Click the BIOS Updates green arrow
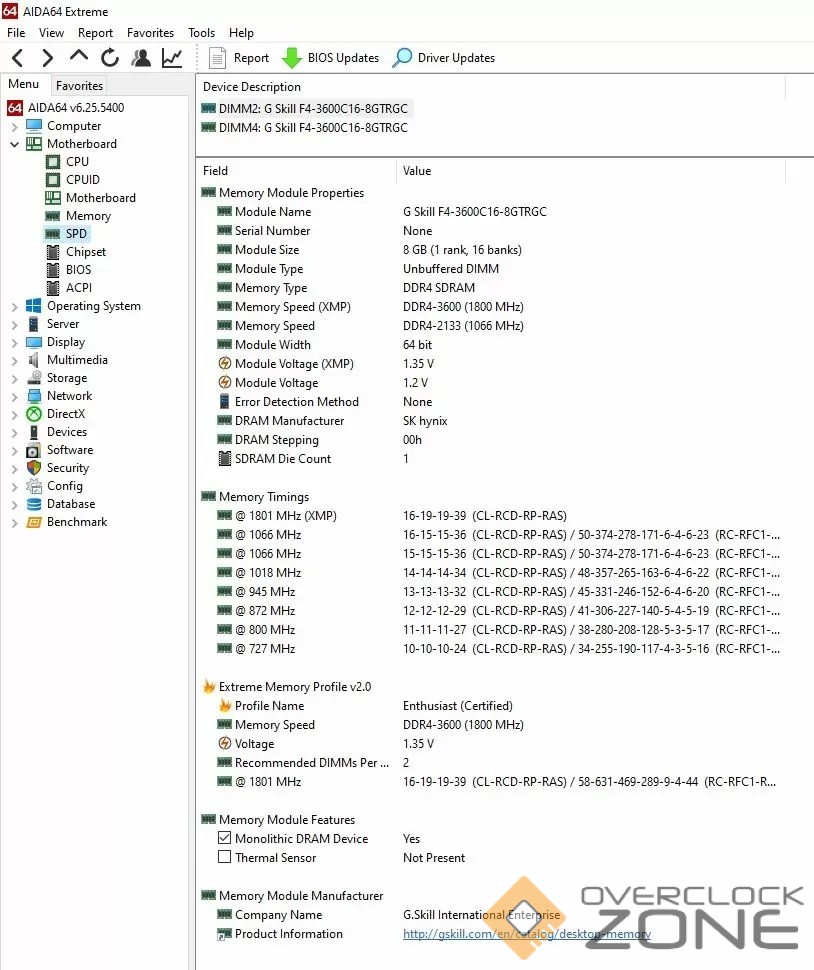The height and width of the screenshot is (970, 814). (292, 58)
